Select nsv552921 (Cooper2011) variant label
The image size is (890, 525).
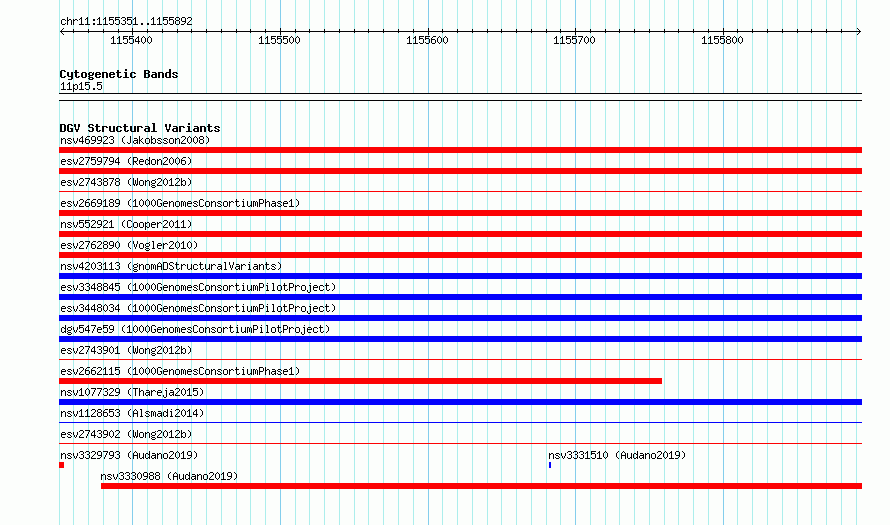coord(126,224)
